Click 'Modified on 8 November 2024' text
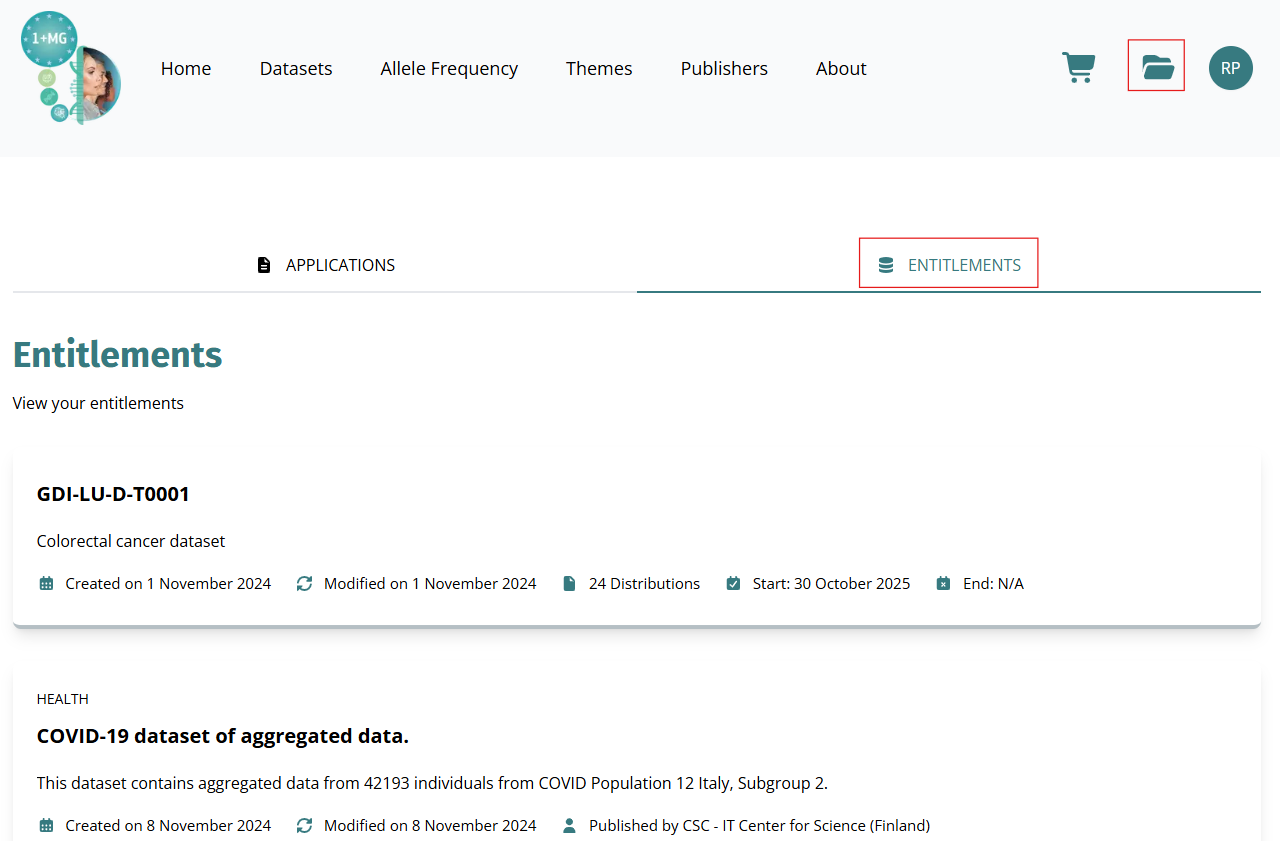 pyautogui.click(x=430, y=825)
